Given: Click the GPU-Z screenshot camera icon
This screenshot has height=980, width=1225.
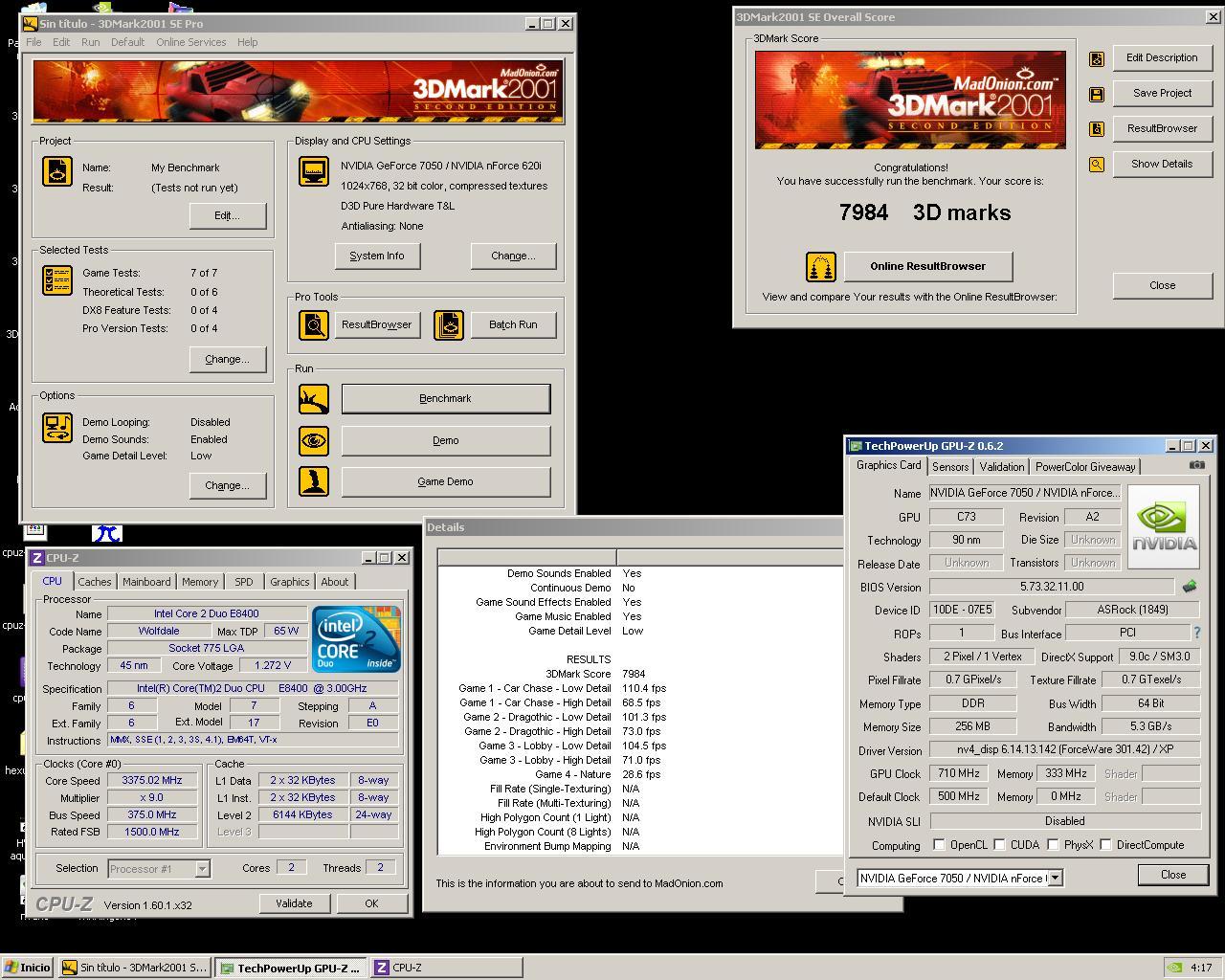Looking at the screenshot, I should tap(1197, 465).
